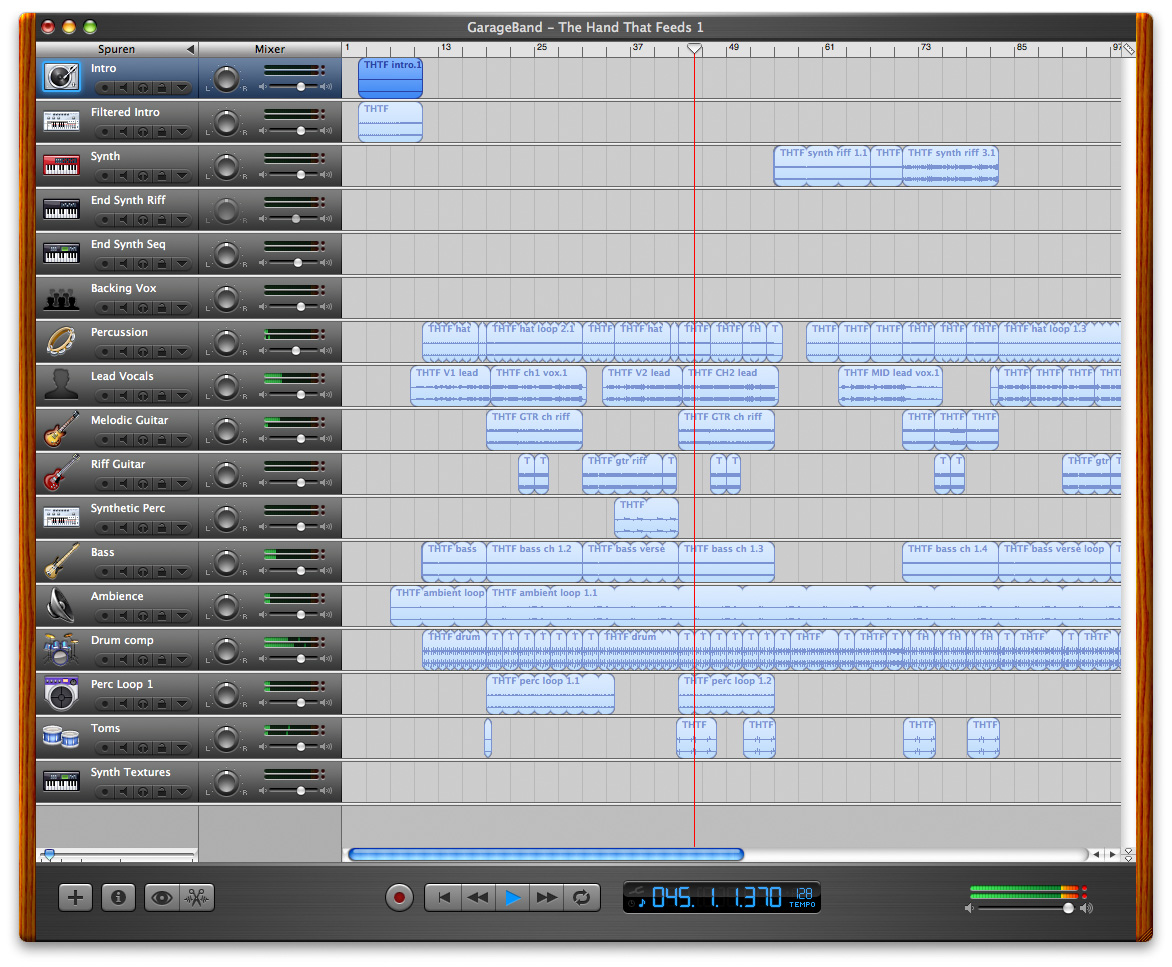
Task: Open the track editor scissors button
Action: (x=197, y=898)
